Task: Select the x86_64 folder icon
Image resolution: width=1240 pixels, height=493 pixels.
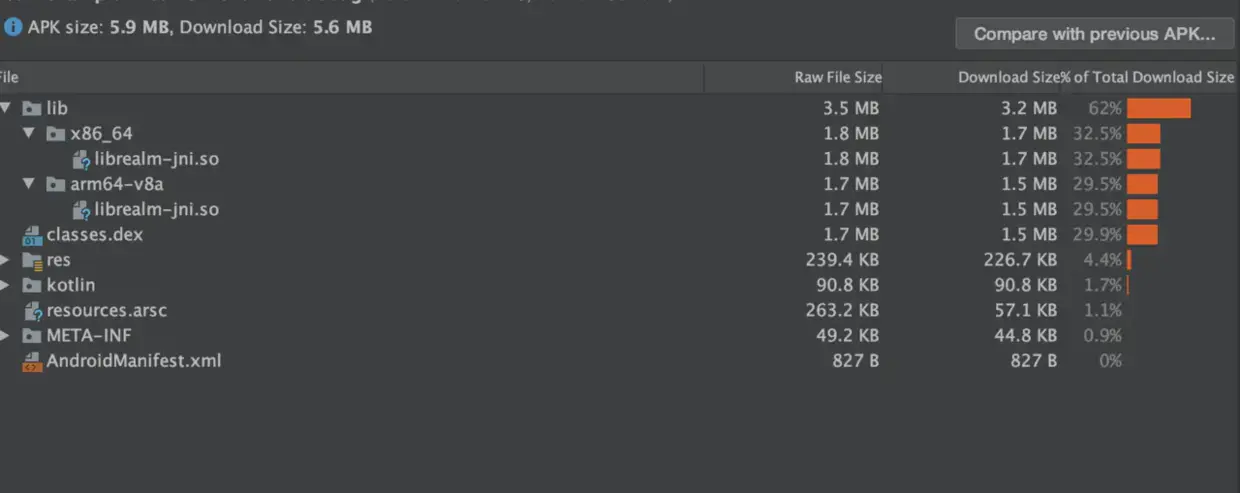Action: (x=56, y=133)
